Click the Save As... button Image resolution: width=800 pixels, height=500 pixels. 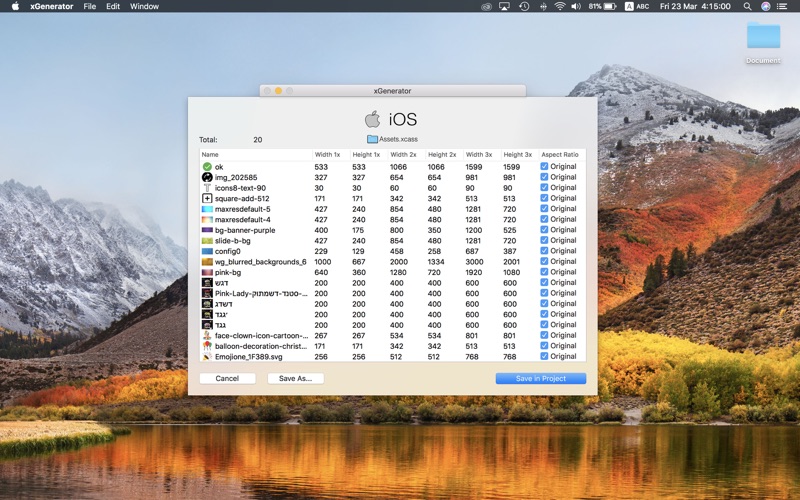pos(295,378)
